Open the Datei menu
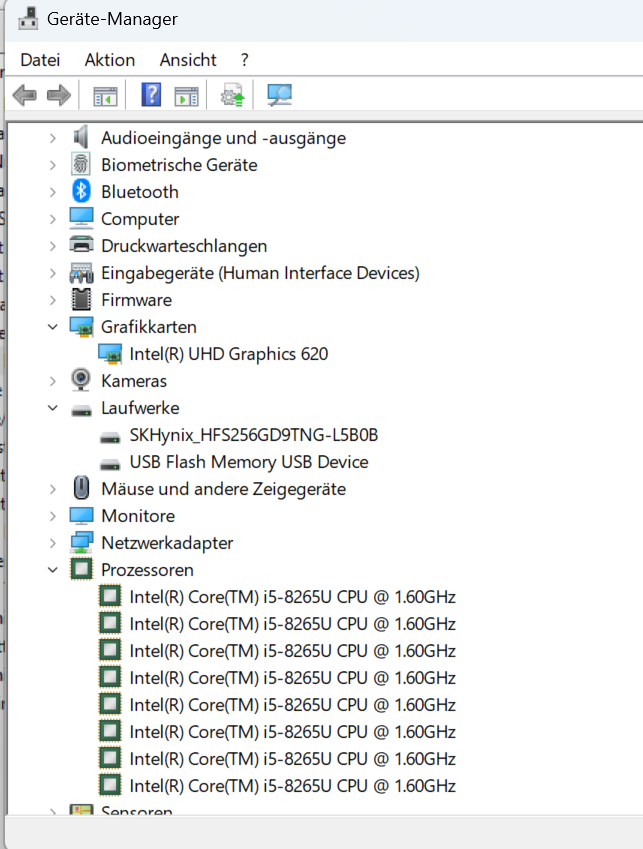Image resolution: width=643 pixels, height=849 pixels. coord(40,60)
